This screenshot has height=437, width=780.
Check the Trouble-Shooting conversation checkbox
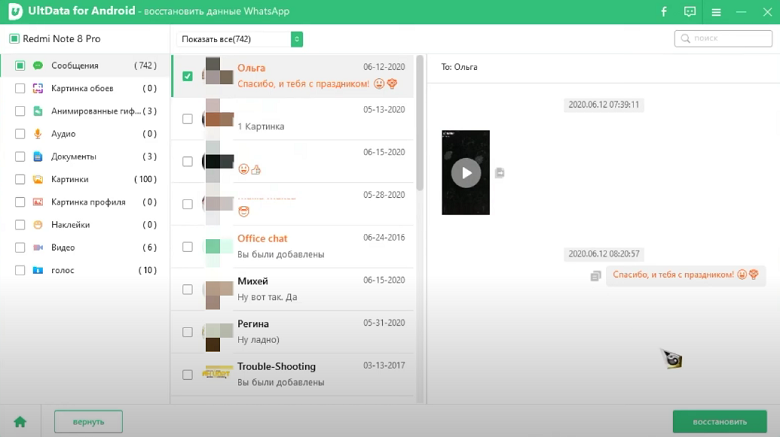(188, 375)
